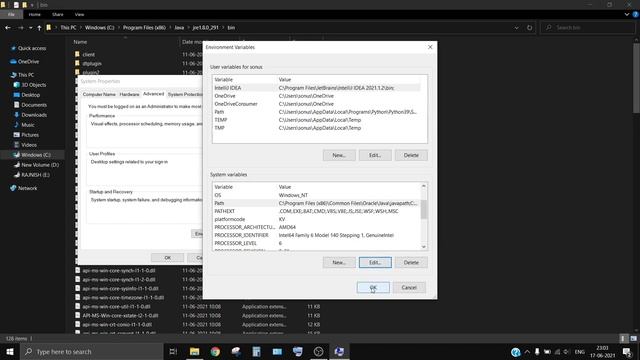Select OneDriveConsumer user variable row

pos(317,104)
